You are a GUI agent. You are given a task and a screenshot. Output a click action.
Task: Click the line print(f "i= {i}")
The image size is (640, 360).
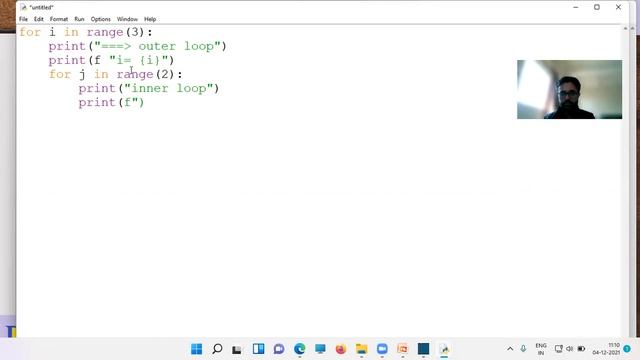(111, 60)
